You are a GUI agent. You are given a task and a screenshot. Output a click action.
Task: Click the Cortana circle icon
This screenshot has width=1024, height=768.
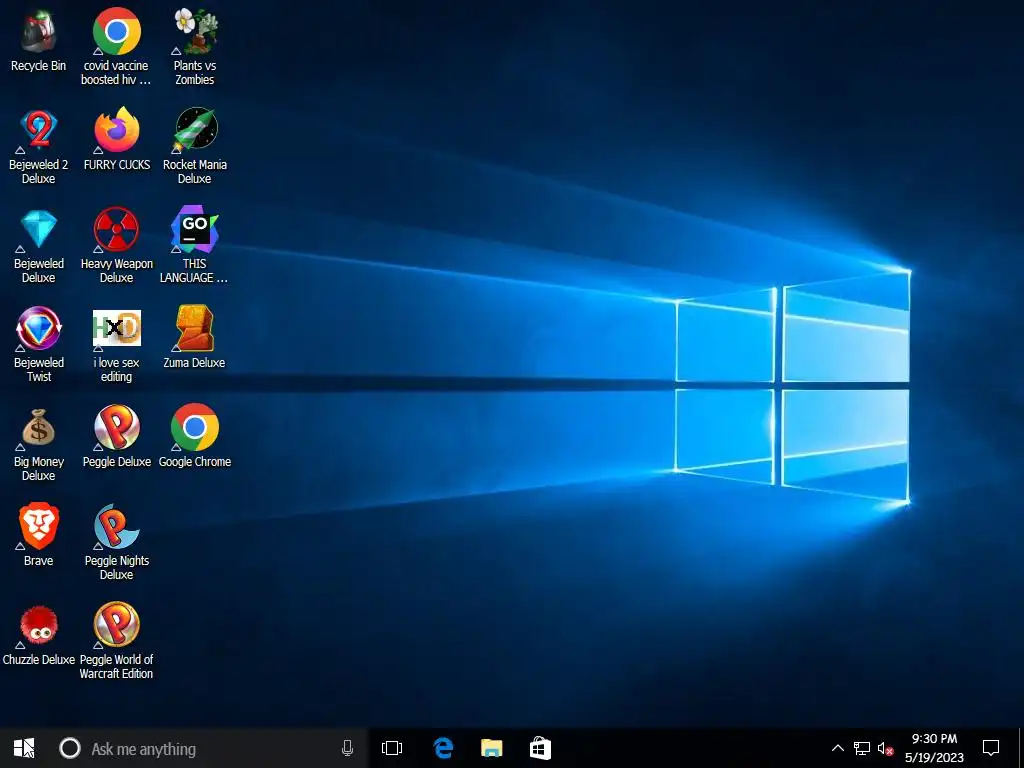point(70,748)
